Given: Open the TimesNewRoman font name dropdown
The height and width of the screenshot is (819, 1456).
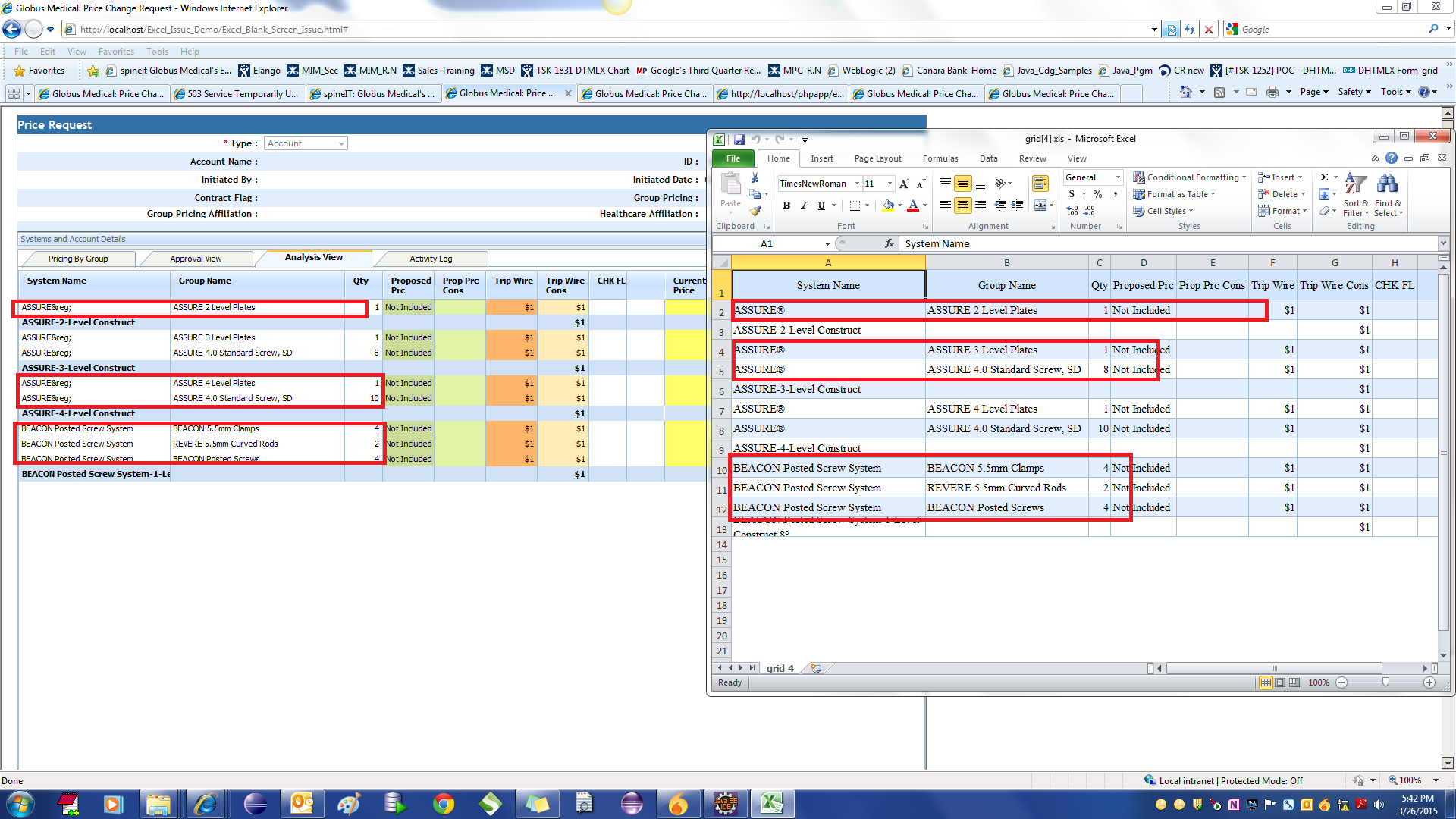Looking at the screenshot, I should point(857,184).
